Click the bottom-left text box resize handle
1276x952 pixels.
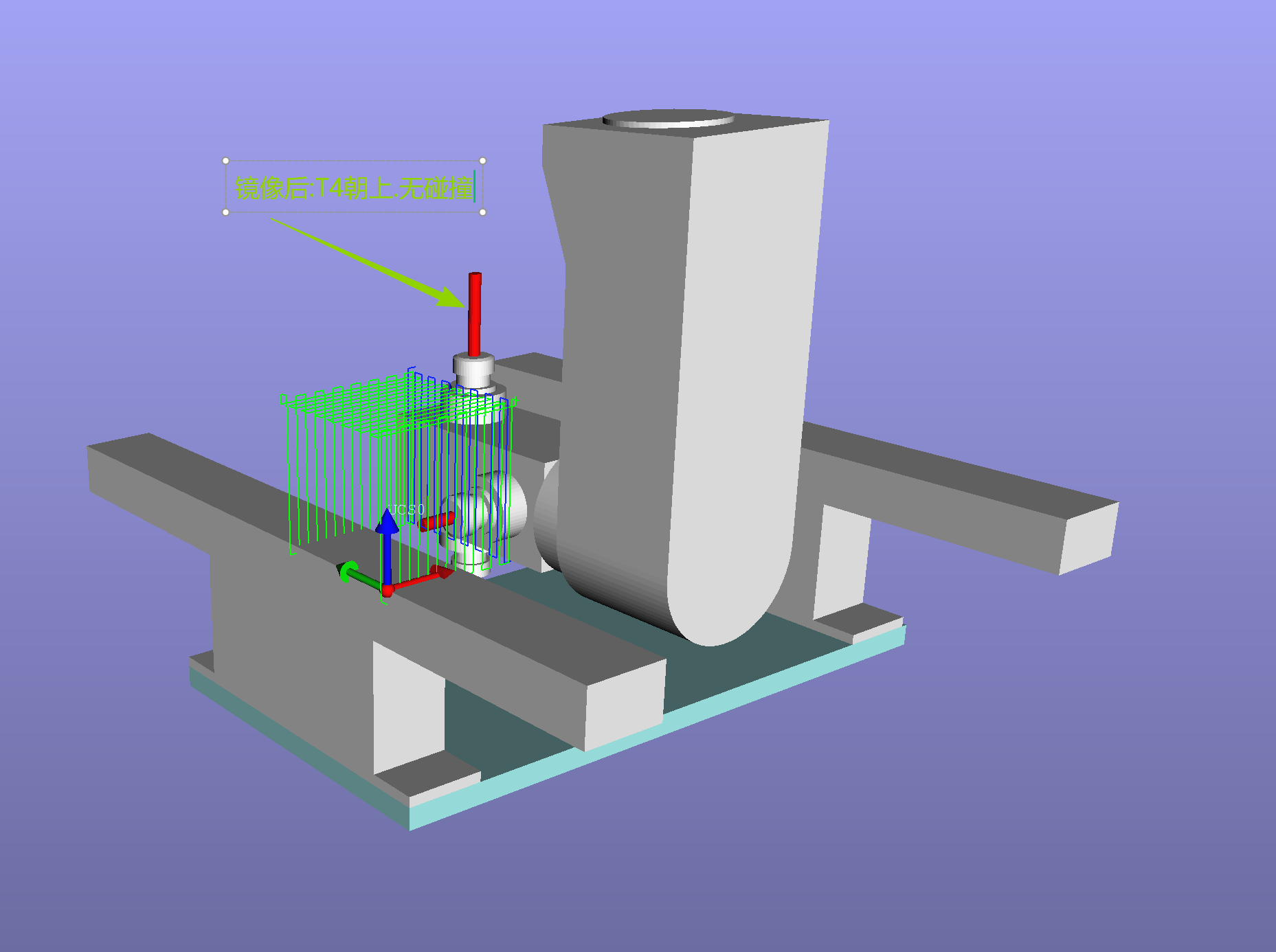coord(226,212)
